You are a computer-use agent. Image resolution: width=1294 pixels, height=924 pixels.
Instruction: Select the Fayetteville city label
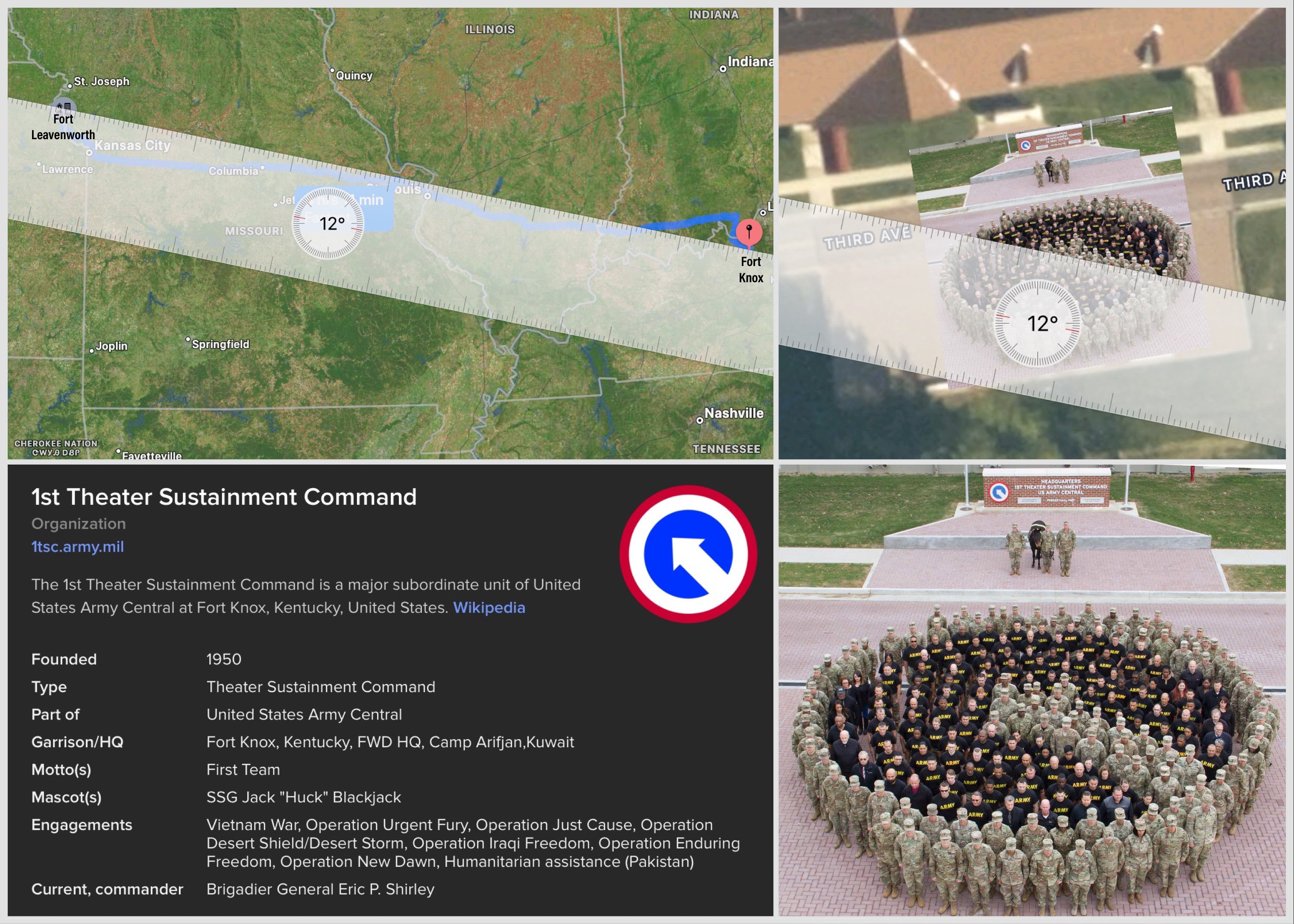point(151,455)
